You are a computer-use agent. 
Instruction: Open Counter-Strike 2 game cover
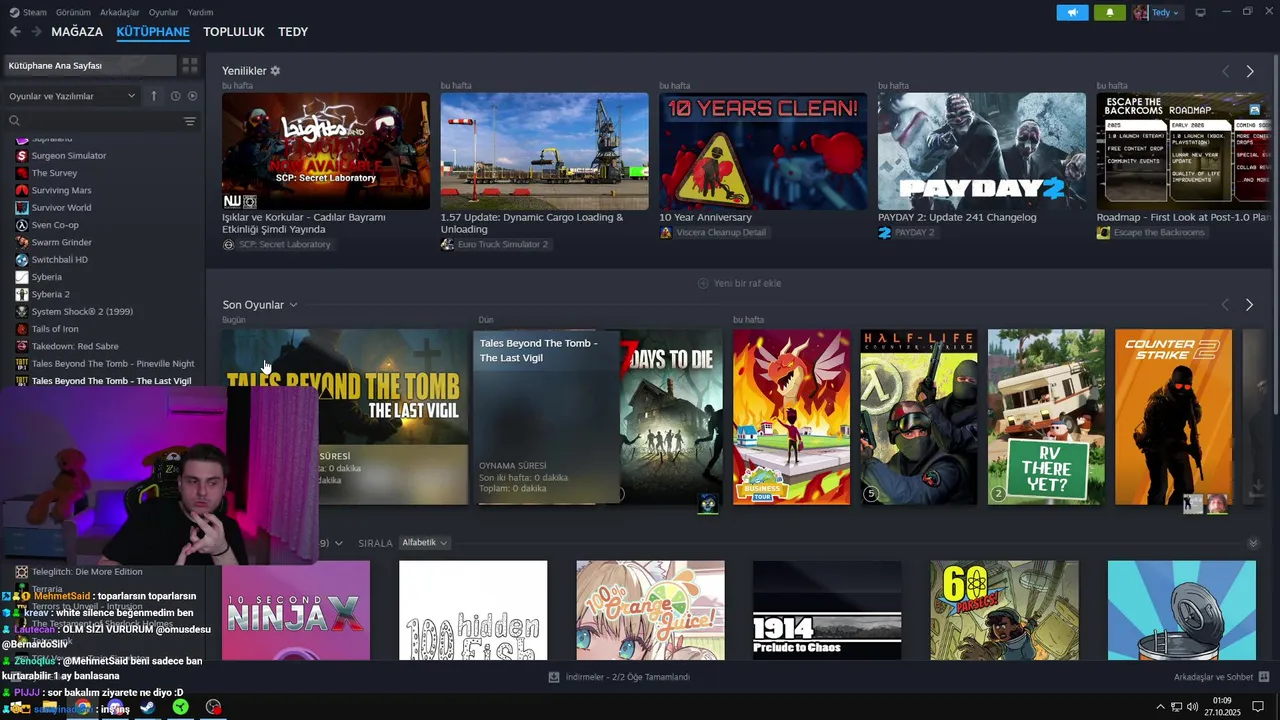[1174, 417]
